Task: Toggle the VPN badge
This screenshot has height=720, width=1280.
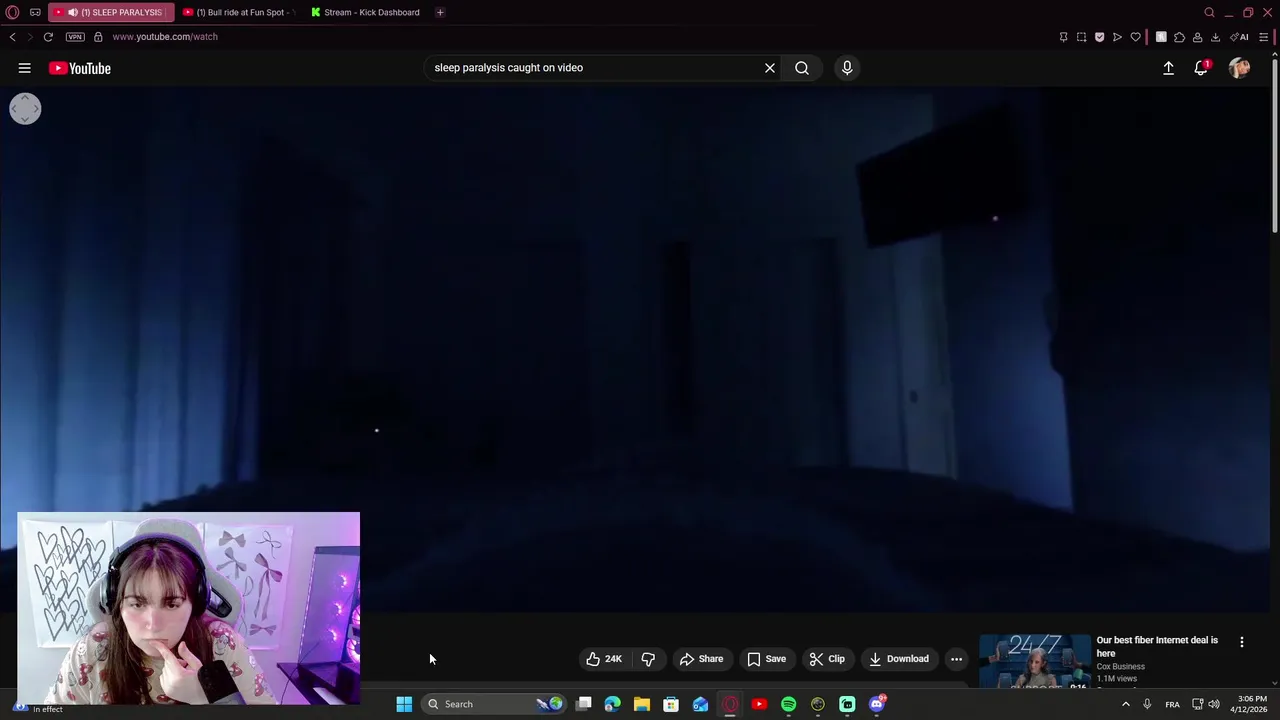Action: (75, 37)
